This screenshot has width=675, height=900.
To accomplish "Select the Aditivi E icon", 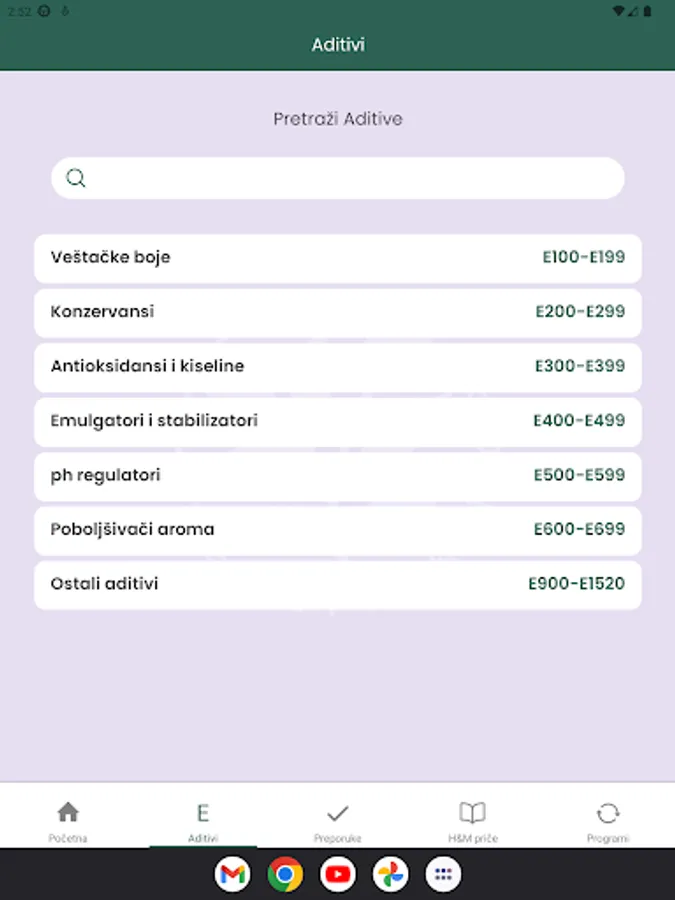I will 203,812.
